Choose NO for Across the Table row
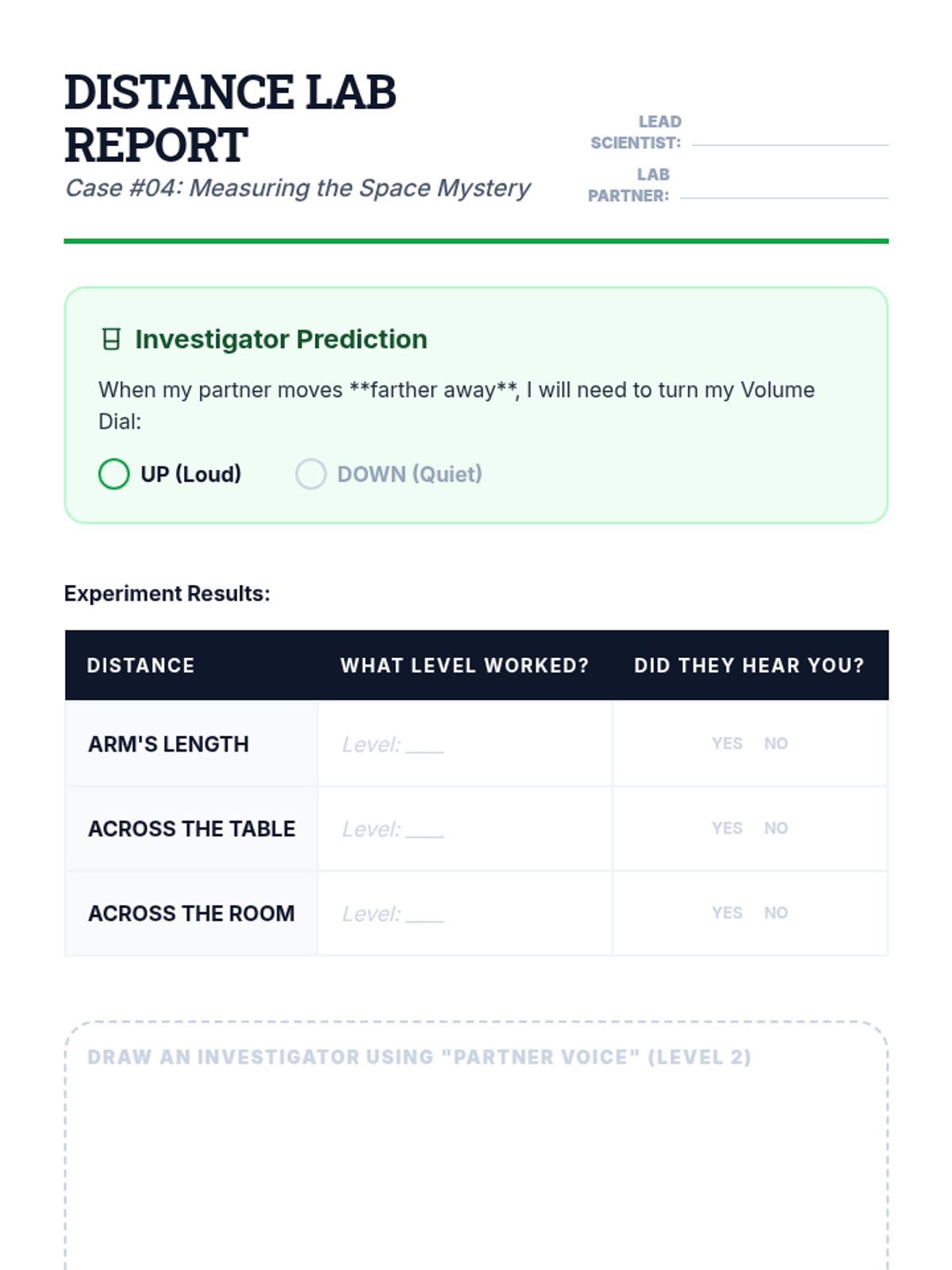The width and height of the screenshot is (952, 1270). point(776,829)
